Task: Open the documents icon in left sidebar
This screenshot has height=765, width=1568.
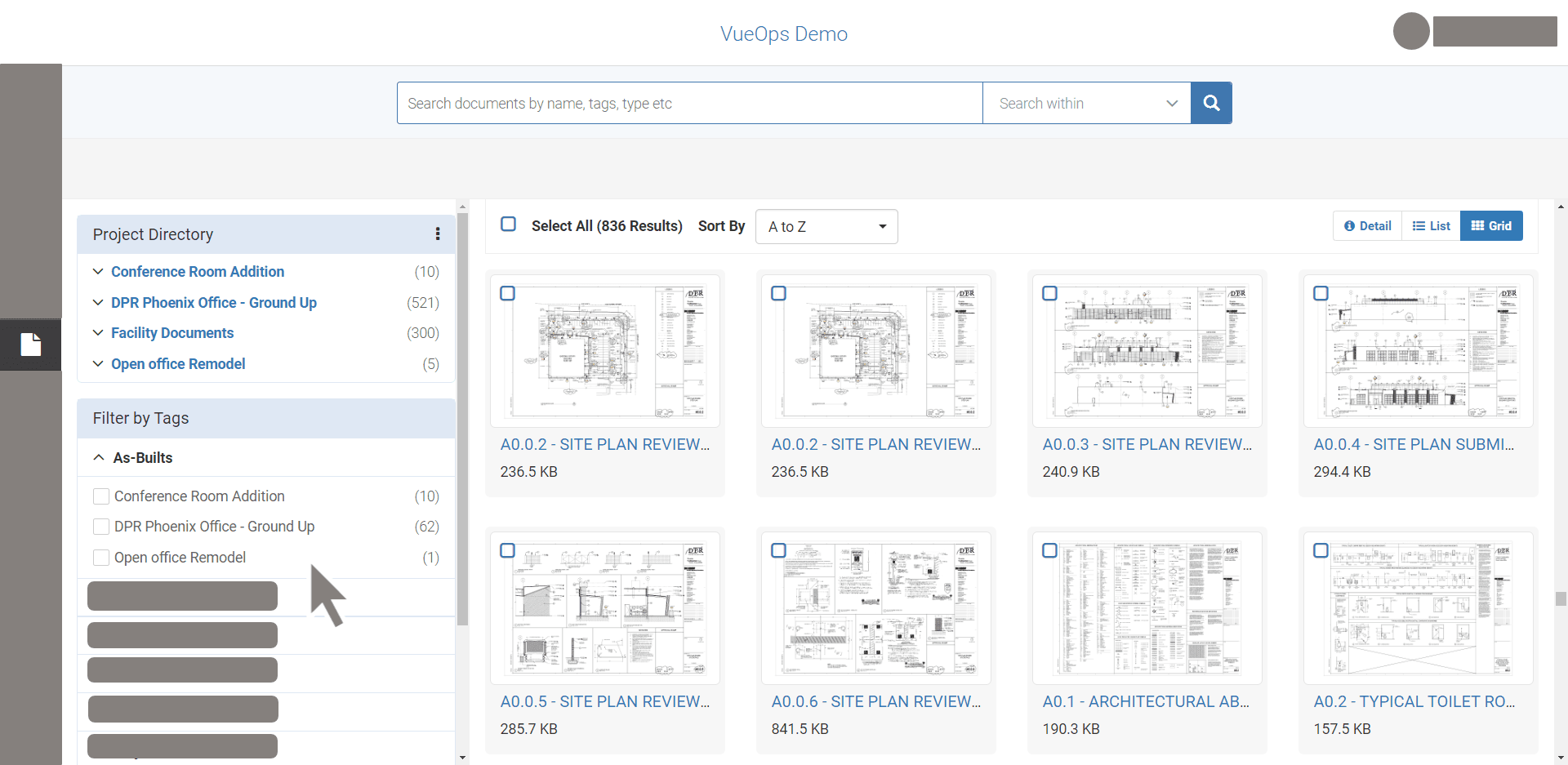Action: tap(31, 345)
